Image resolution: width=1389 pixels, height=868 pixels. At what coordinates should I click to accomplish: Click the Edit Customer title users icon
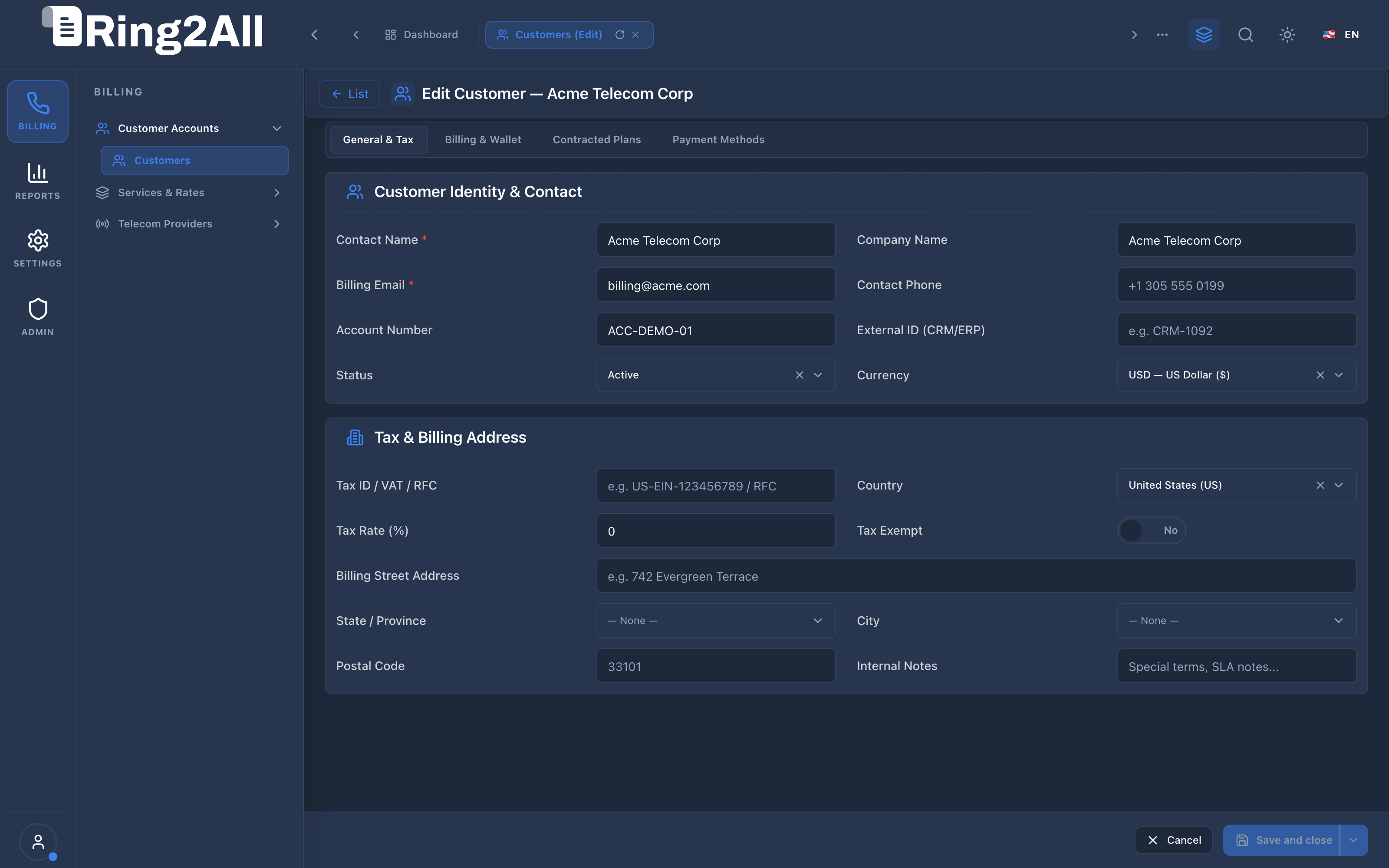coord(402,94)
